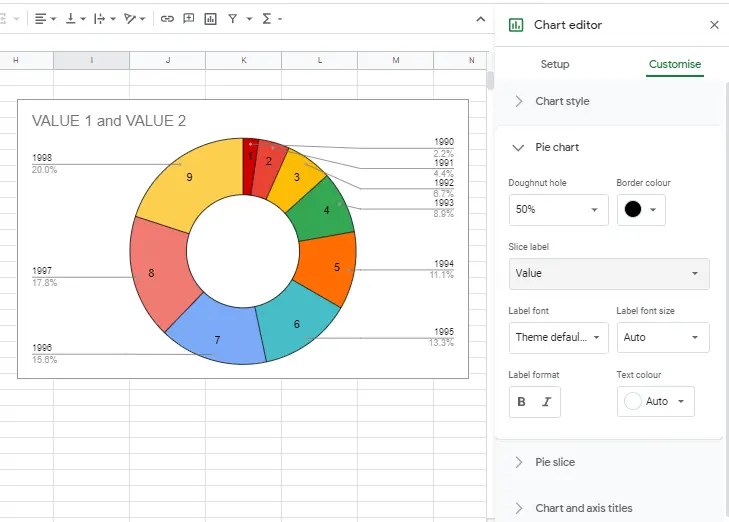Viewport: 729px width, 522px height.
Task: Select column L header
Action: tap(319, 60)
